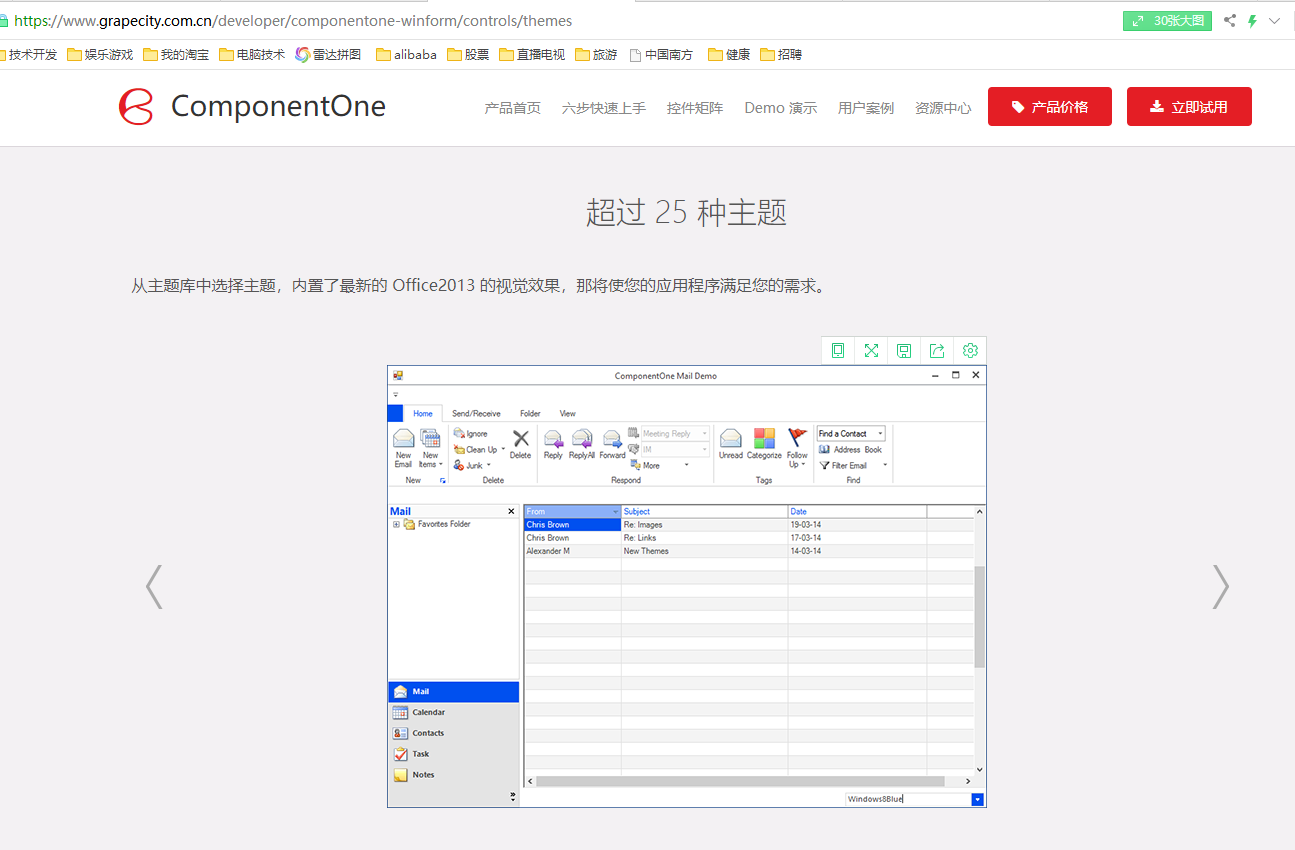Select Mail in the navigation pane
The image size is (1295, 850).
(x=454, y=692)
